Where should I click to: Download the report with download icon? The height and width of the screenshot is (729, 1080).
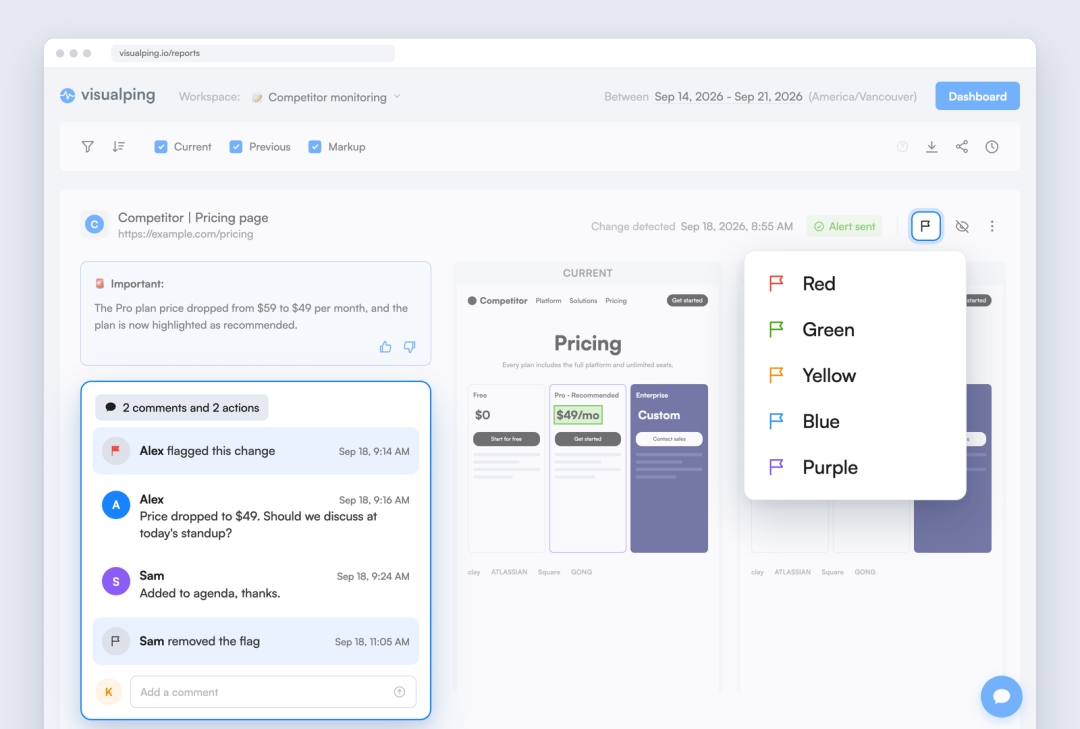pos(931,147)
